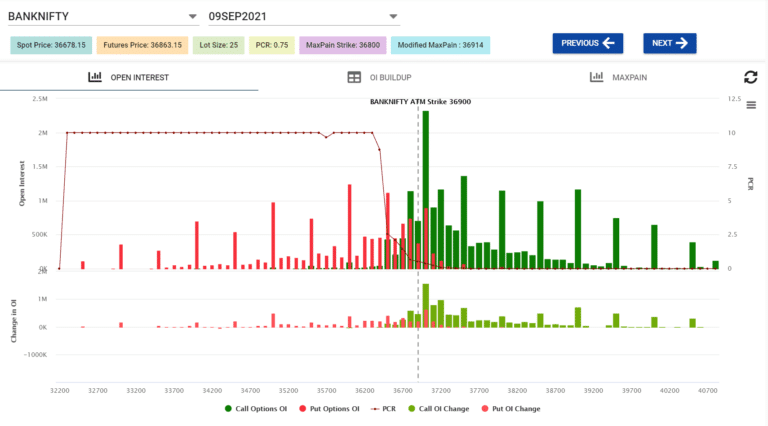768x426 pixels.
Task: Click the BANKNIFTY ATM Strike 36900 label
Action: click(420, 102)
